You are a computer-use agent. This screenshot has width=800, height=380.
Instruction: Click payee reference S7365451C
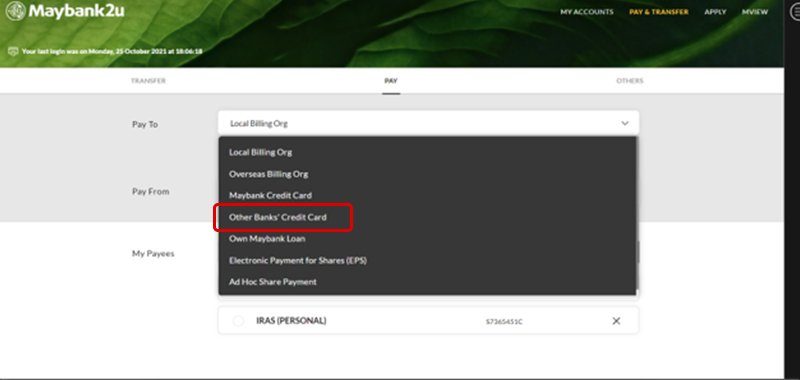[504, 322]
